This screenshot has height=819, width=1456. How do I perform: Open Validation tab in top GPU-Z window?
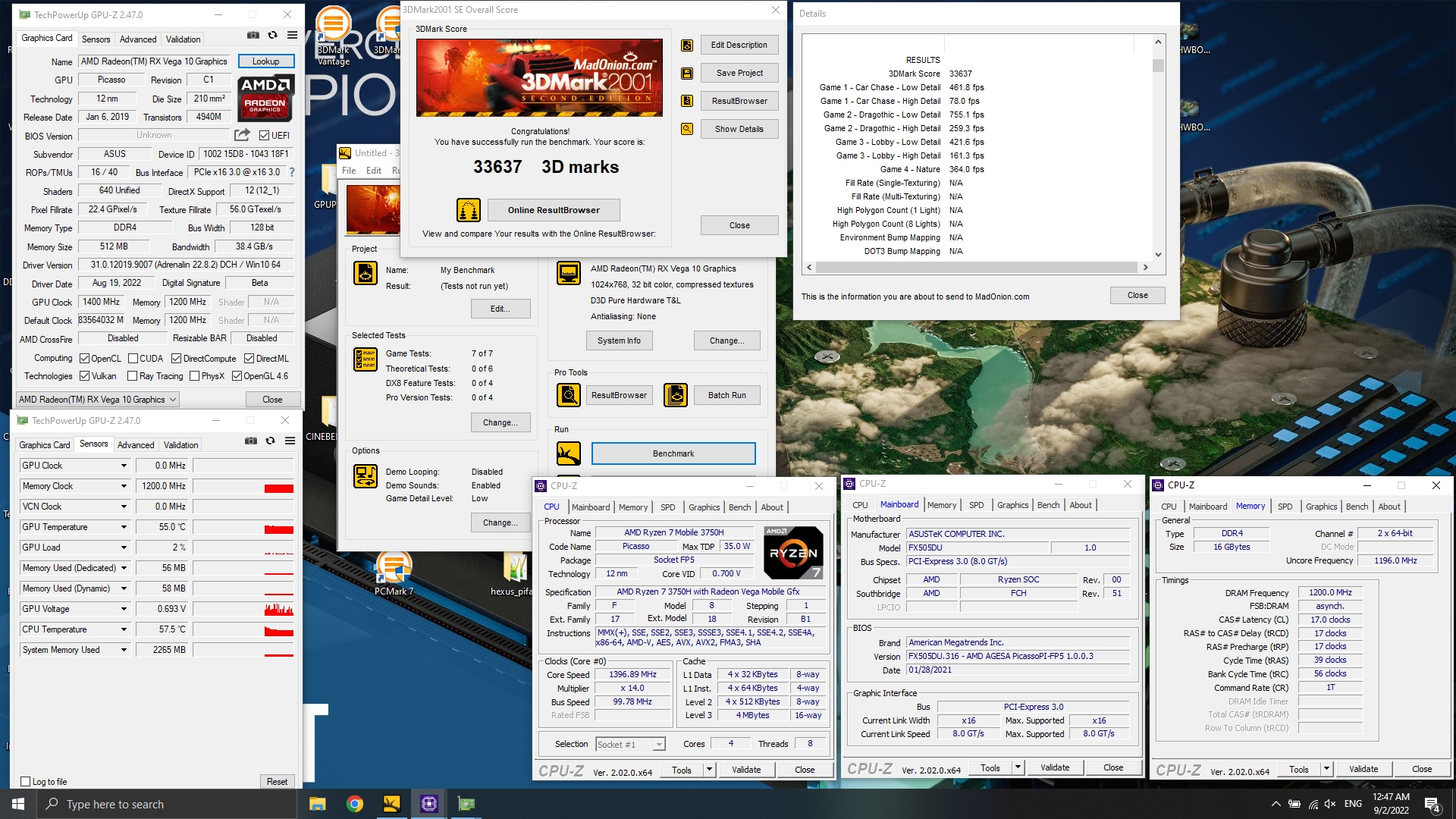(x=184, y=39)
